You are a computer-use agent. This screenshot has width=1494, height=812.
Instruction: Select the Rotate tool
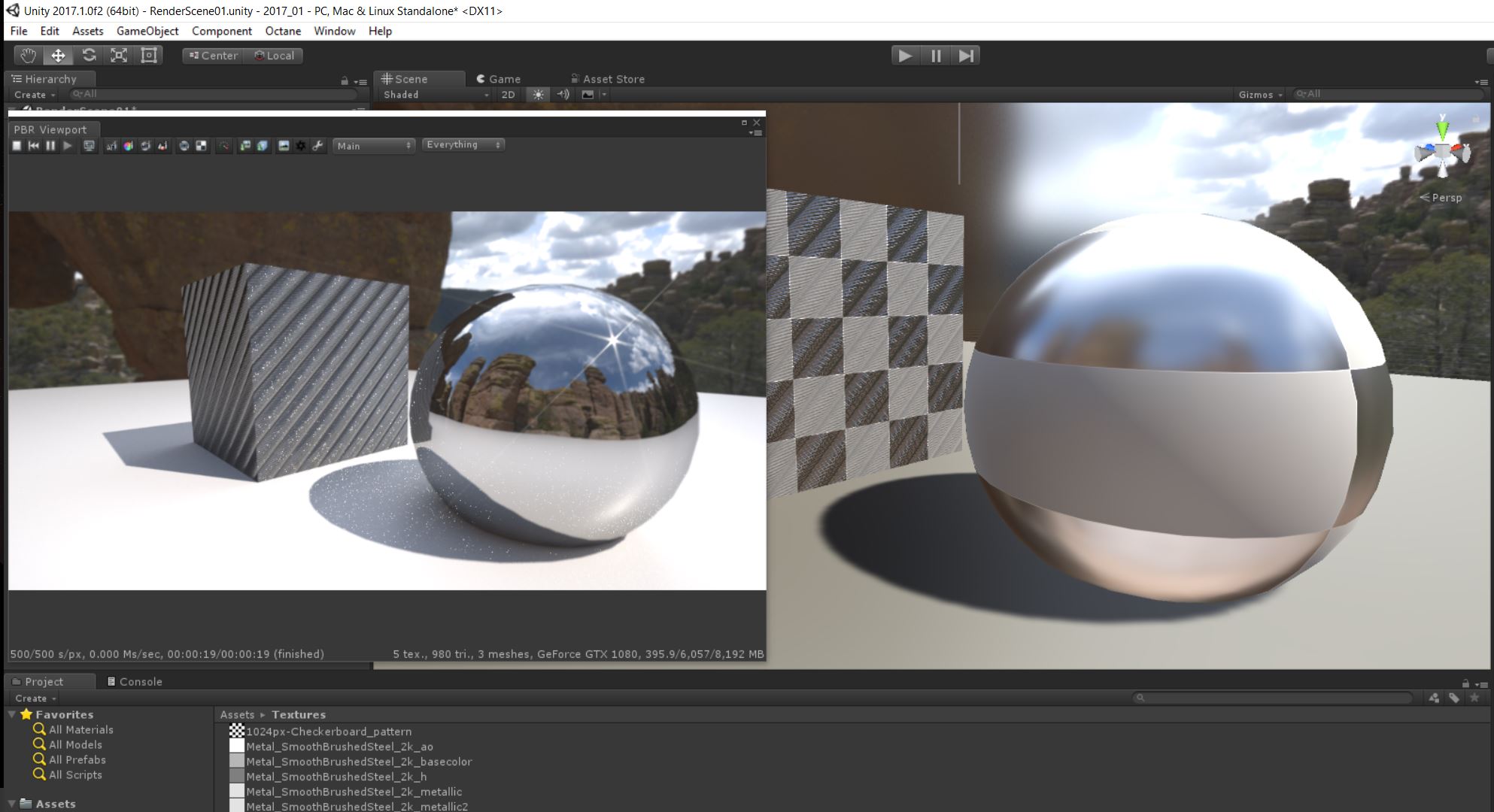pos(89,56)
